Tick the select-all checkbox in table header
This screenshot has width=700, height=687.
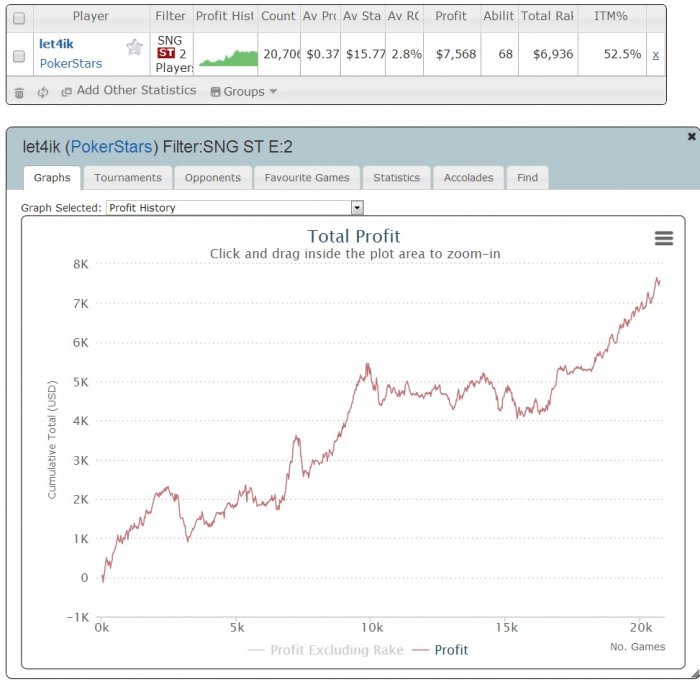19,17
